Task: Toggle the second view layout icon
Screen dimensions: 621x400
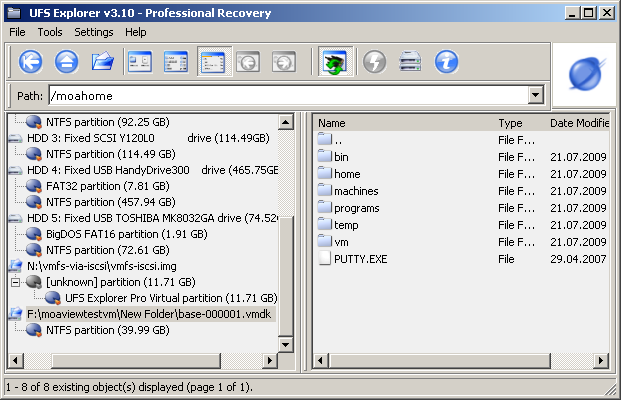Action: [x=175, y=62]
